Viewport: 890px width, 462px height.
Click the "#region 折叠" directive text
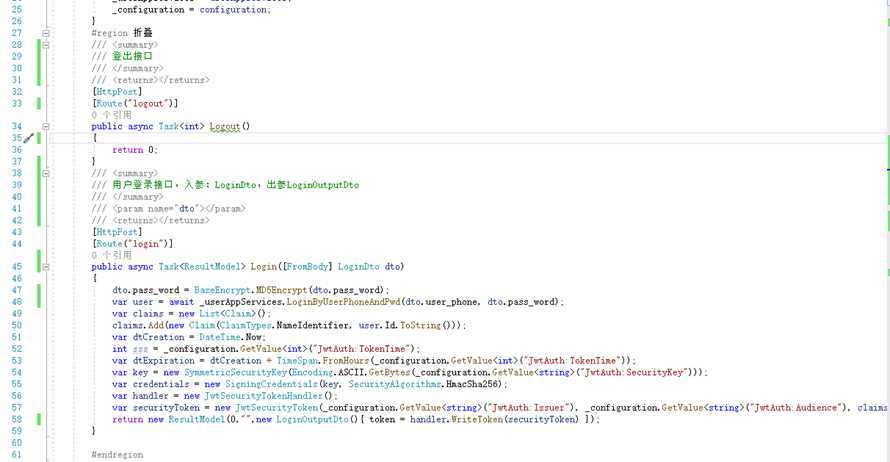click(121, 33)
